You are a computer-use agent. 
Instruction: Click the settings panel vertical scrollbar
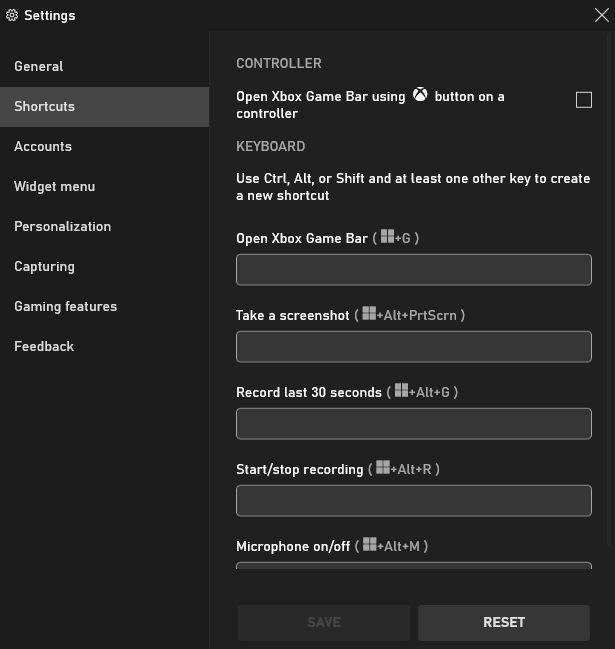point(609,290)
